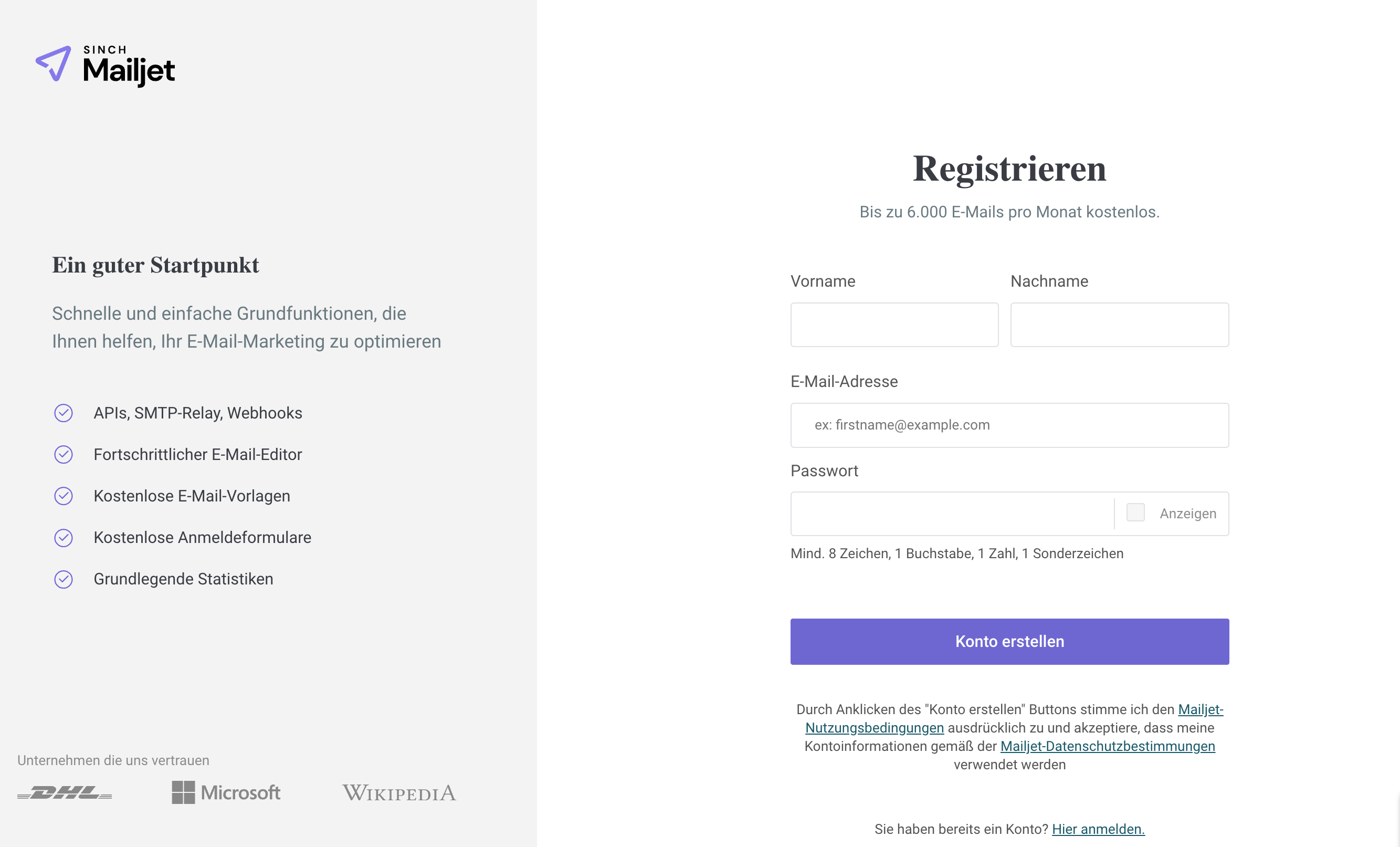1400x847 pixels.
Task: Click into the Passwort field
Action: click(x=952, y=514)
